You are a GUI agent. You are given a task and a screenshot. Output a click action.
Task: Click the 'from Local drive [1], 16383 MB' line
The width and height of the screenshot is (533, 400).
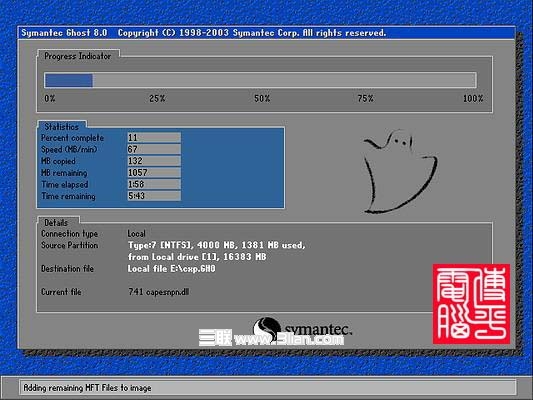(x=197, y=257)
